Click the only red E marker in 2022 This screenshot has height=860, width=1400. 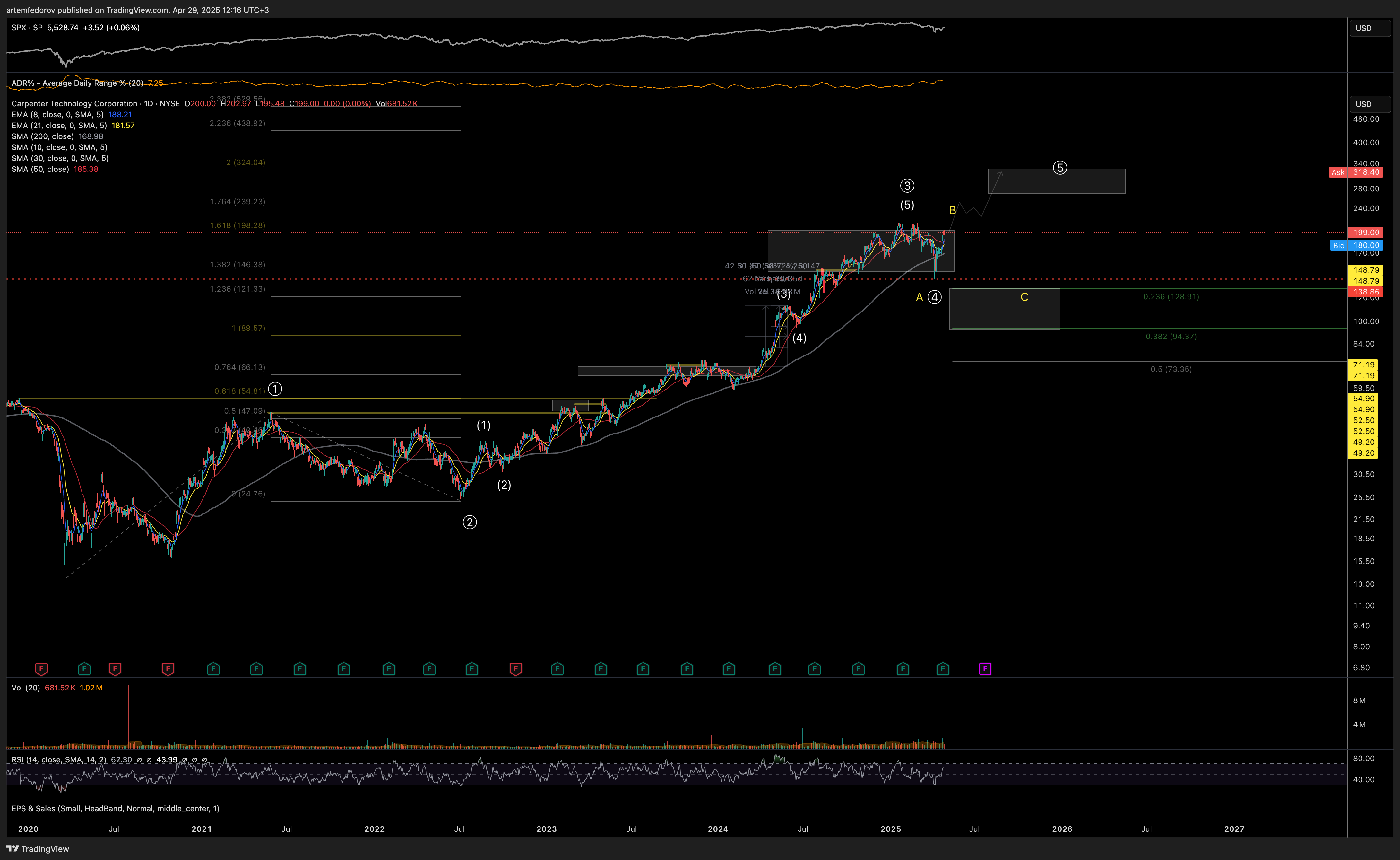coord(515,669)
